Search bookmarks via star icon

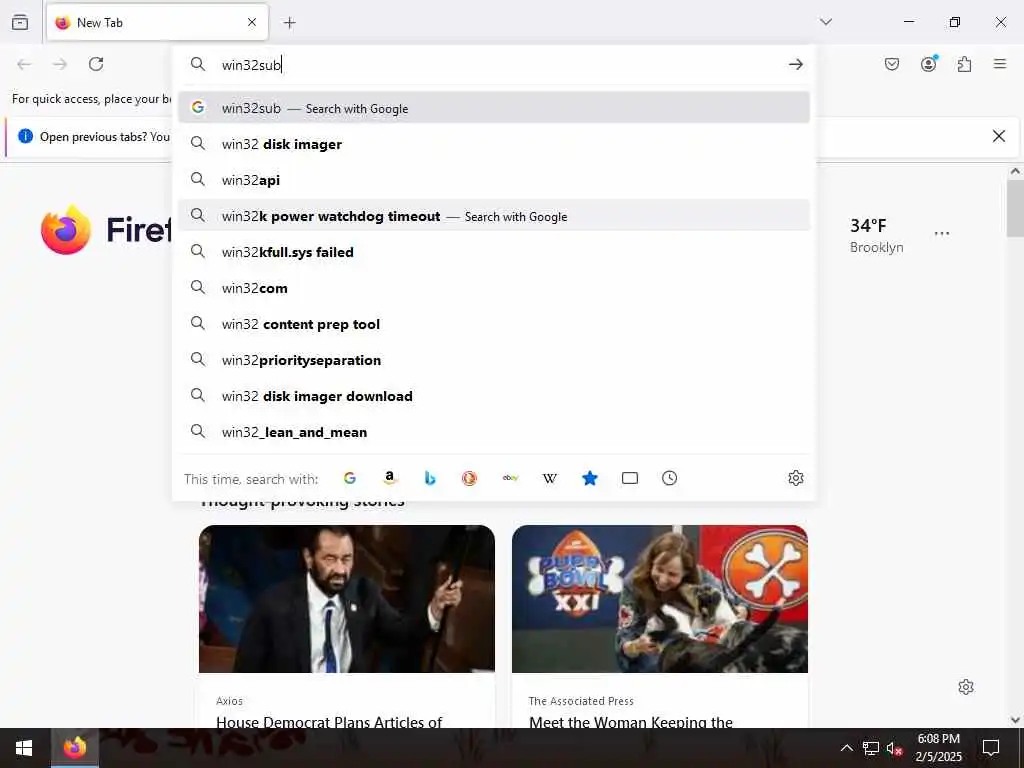590,478
